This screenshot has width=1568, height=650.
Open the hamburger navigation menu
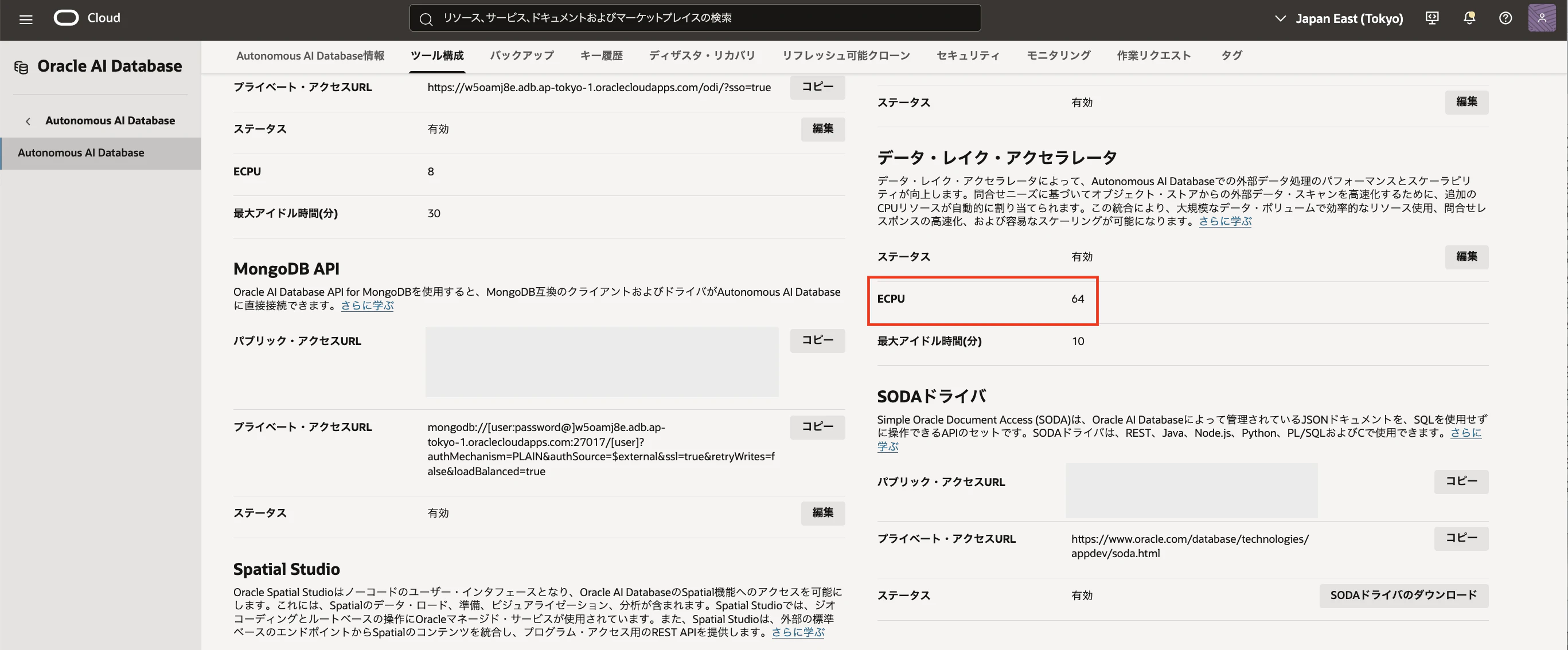[x=26, y=19]
